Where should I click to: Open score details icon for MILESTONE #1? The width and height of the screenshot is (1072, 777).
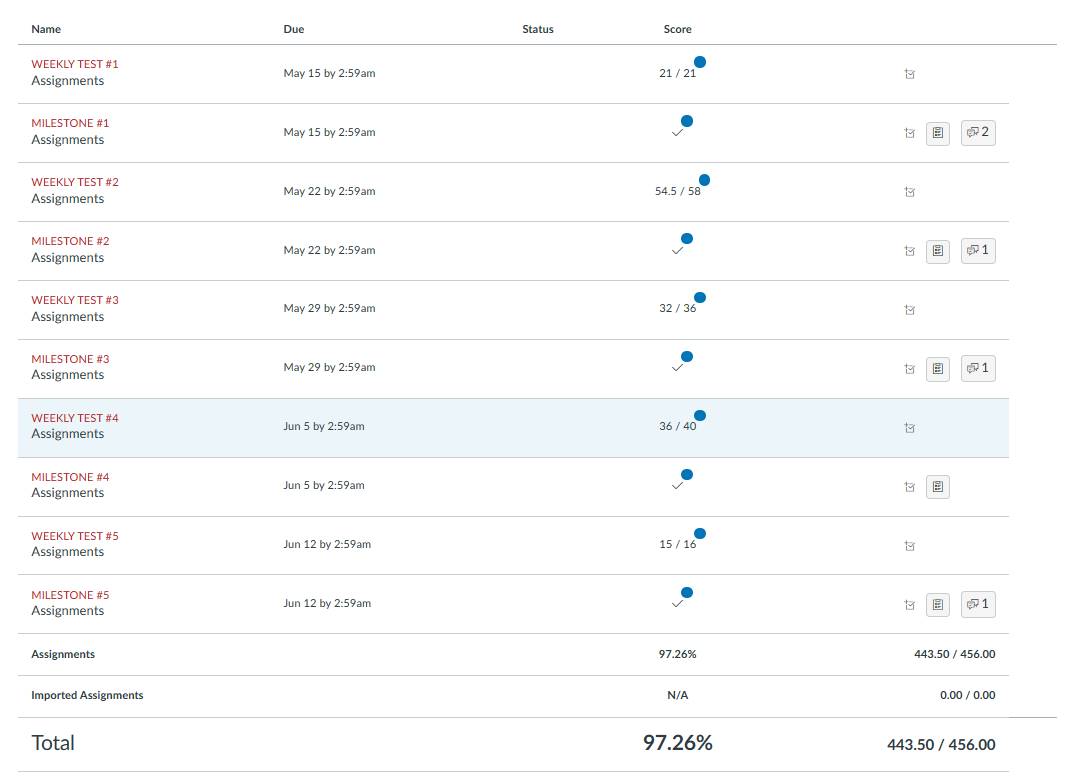coord(909,133)
